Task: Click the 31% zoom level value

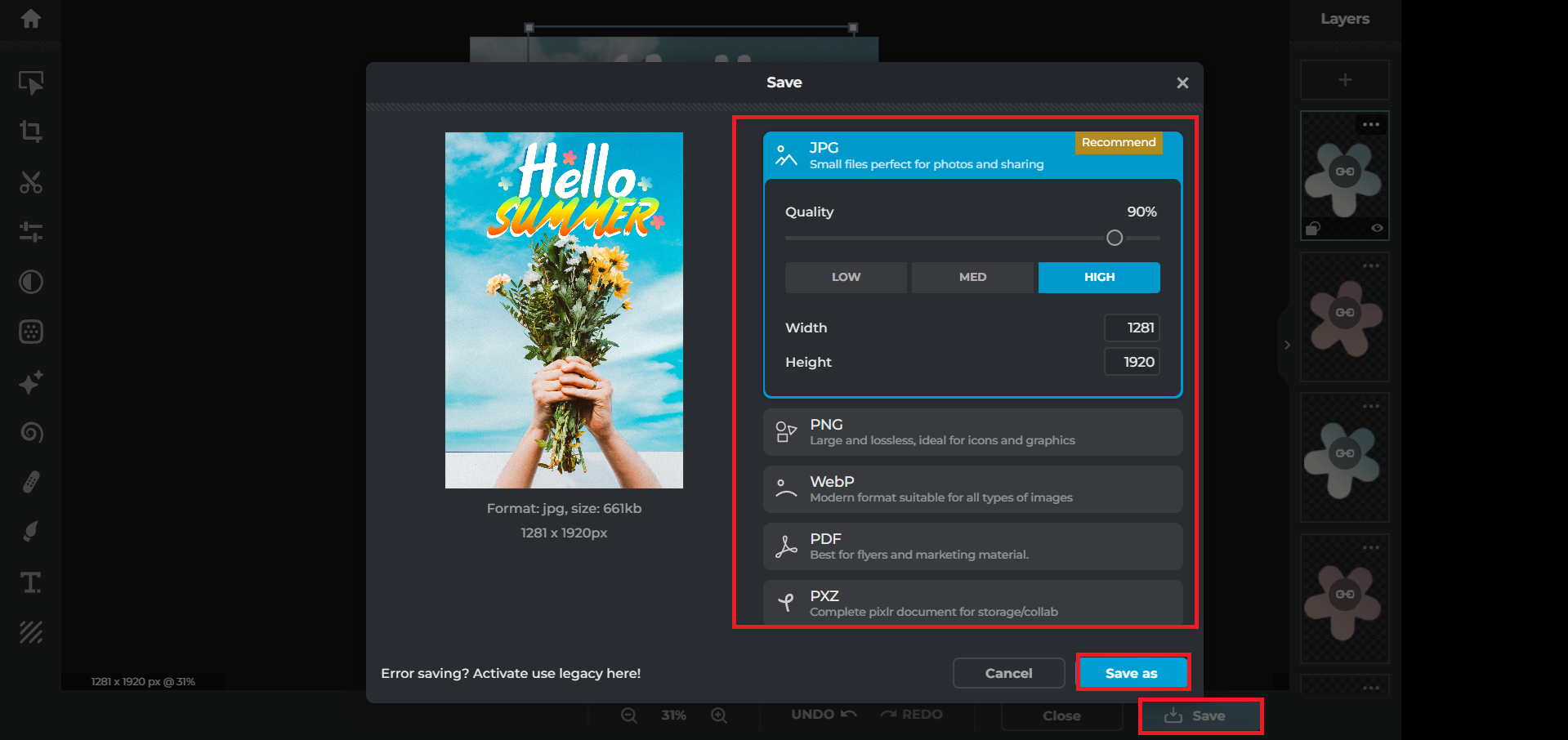Action: pyautogui.click(x=673, y=715)
